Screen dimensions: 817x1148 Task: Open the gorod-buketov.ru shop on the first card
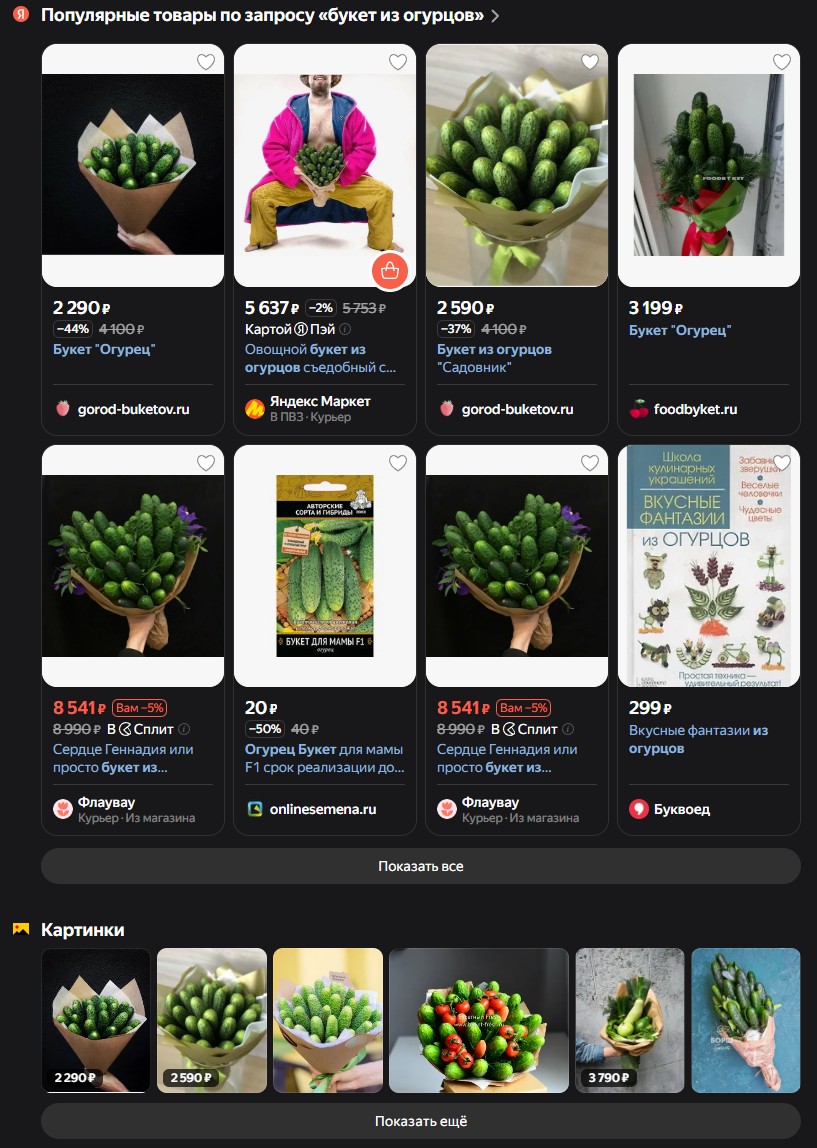123,409
